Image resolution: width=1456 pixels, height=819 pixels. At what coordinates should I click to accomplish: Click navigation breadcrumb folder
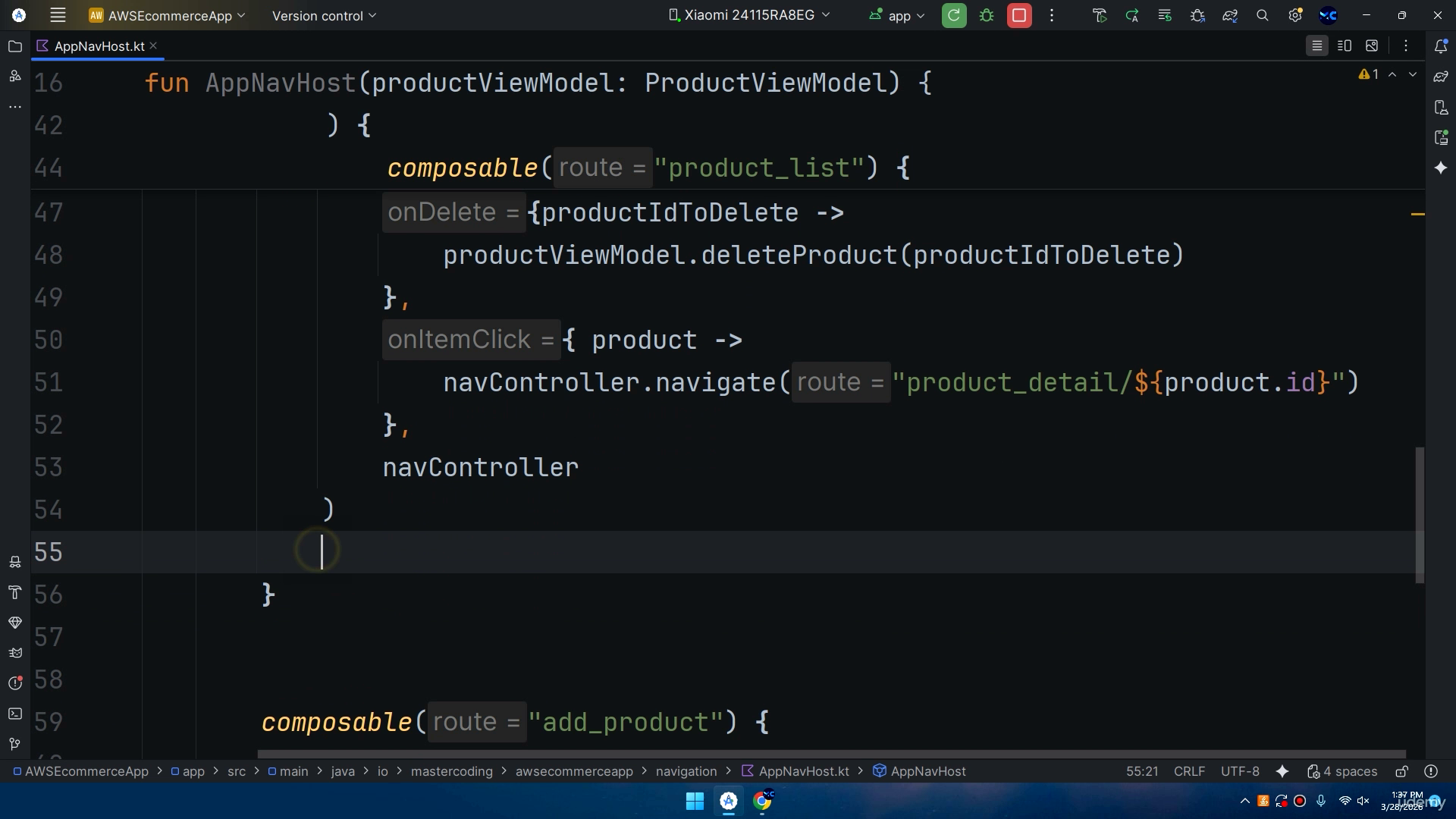[686, 771]
